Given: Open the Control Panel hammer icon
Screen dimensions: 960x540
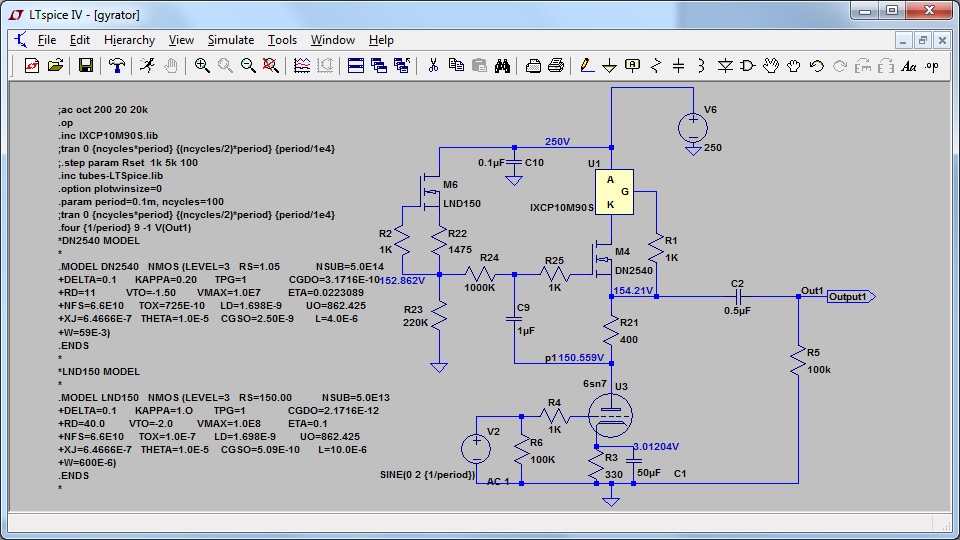Looking at the screenshot, I should click(x=116, y=66).
